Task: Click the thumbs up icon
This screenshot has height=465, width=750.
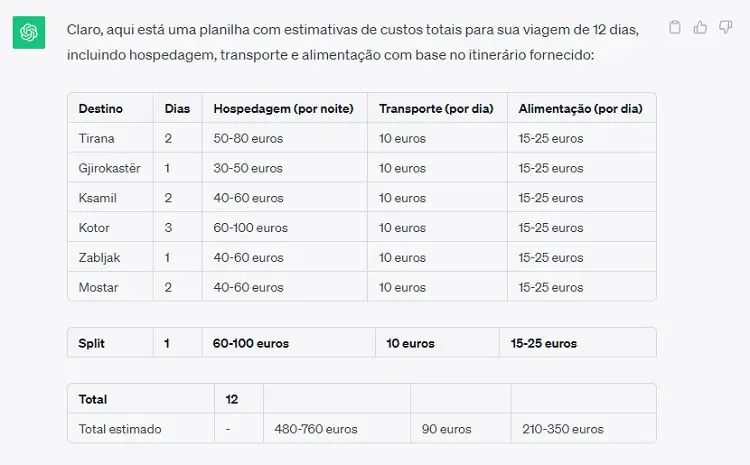Action: click(x=700, y=27)
